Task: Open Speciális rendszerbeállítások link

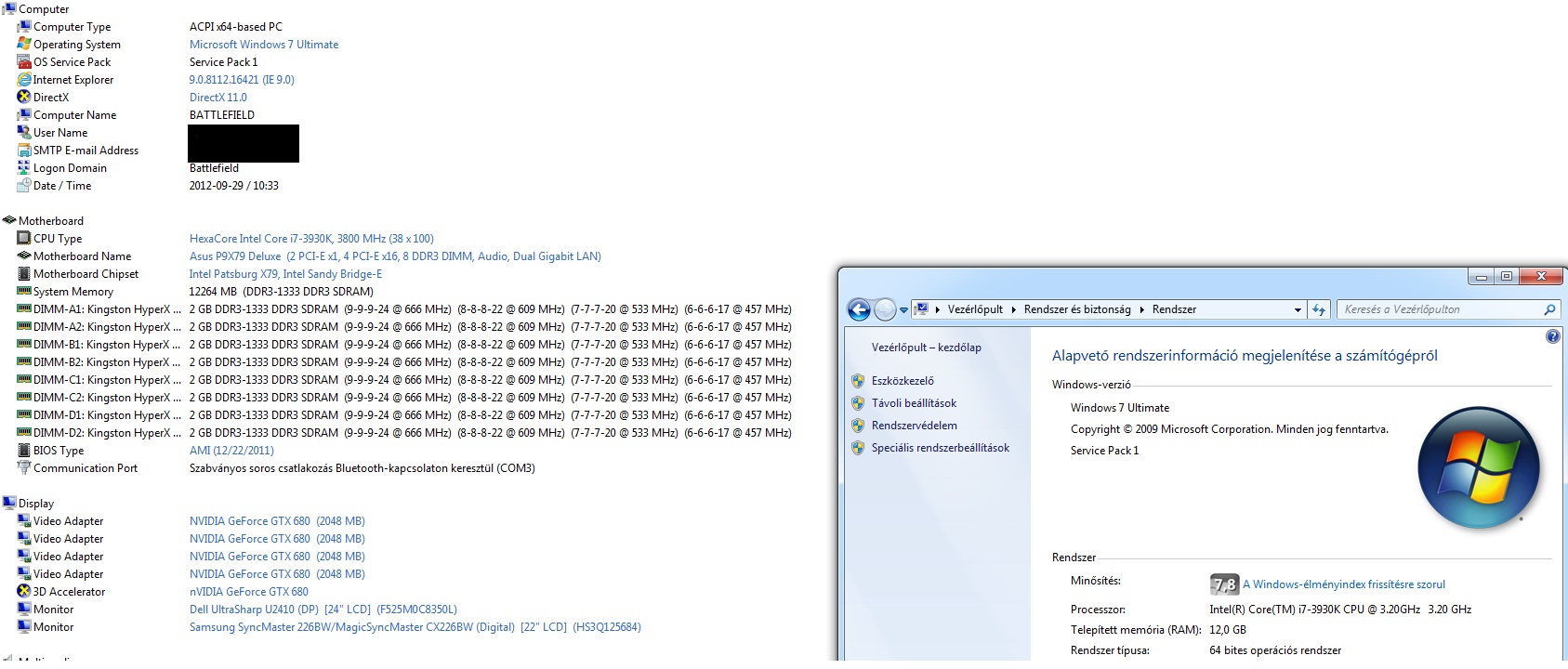Action: pos(941,448)
